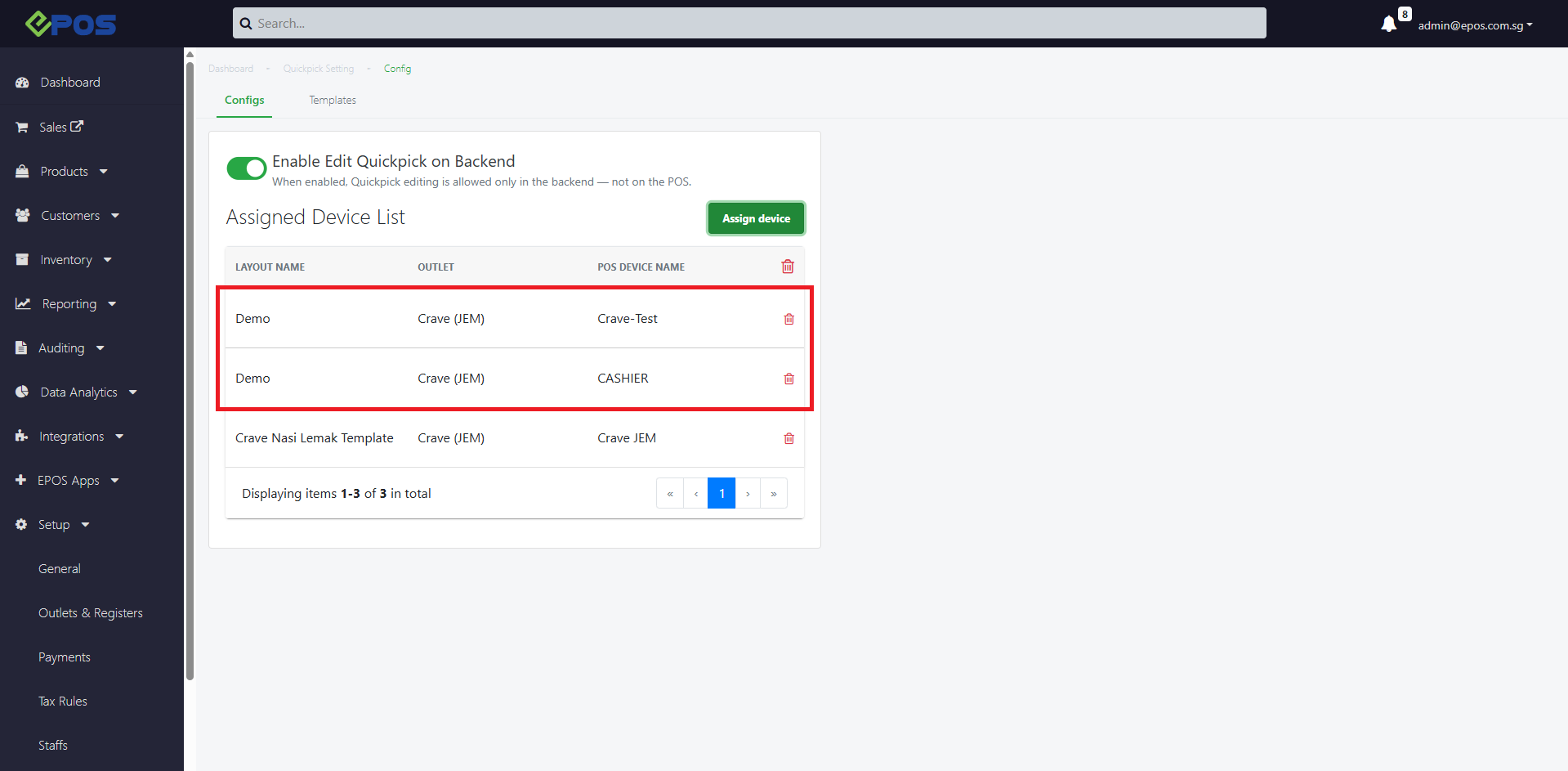Click the trash icon in table header
Screen dimensions: 1568x771
pyautogui.click(x=788, y=267)
